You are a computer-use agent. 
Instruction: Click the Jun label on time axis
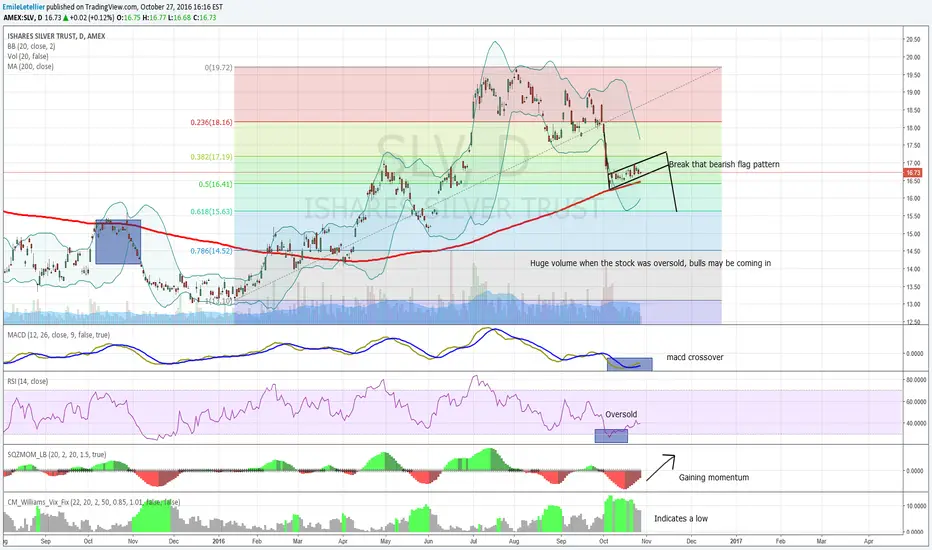click(x=429, y=542)
